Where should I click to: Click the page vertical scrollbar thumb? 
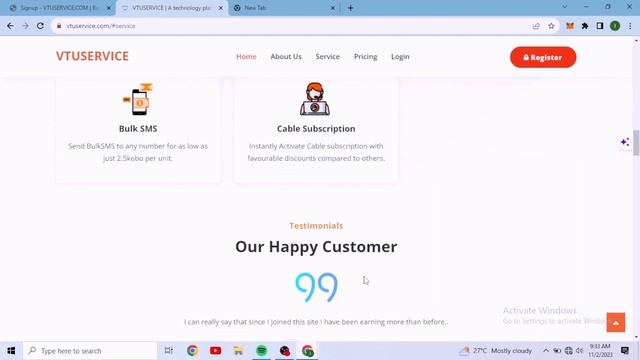coord(636,142)
